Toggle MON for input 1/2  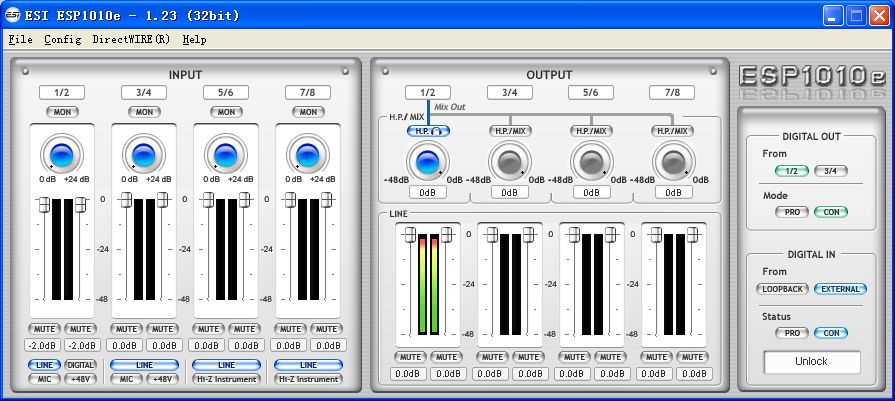pos(62,112)
